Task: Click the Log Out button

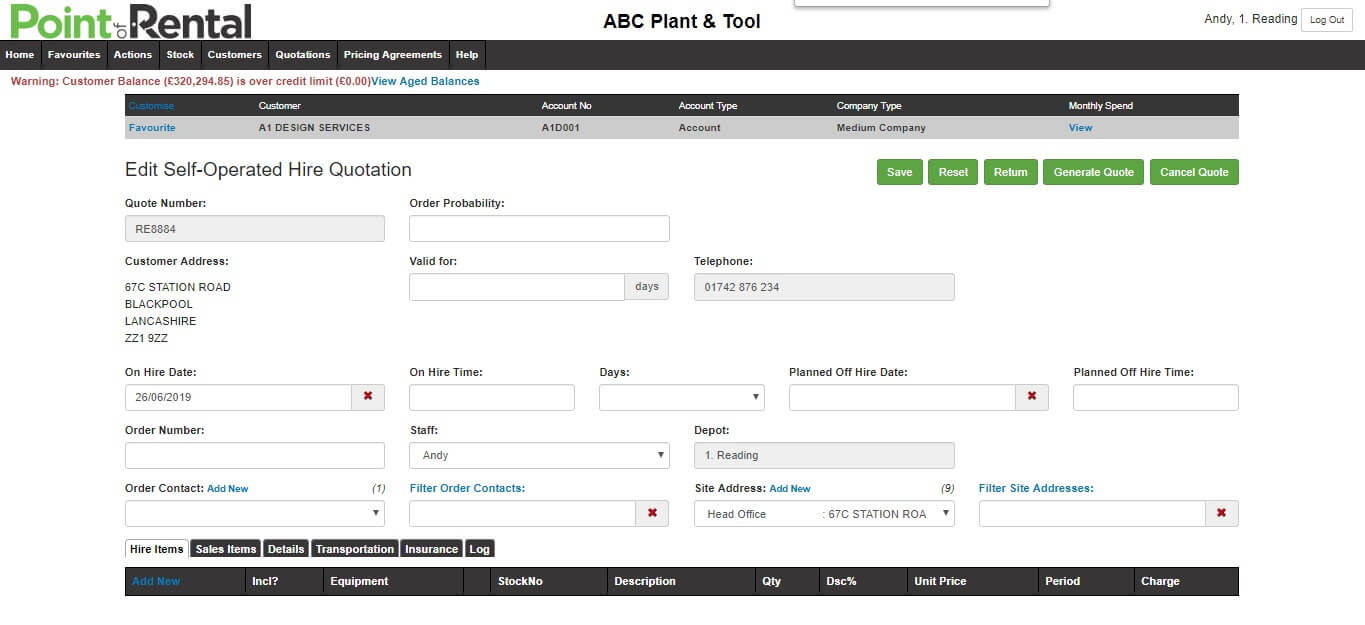Action: click(x=1327, y=20)
